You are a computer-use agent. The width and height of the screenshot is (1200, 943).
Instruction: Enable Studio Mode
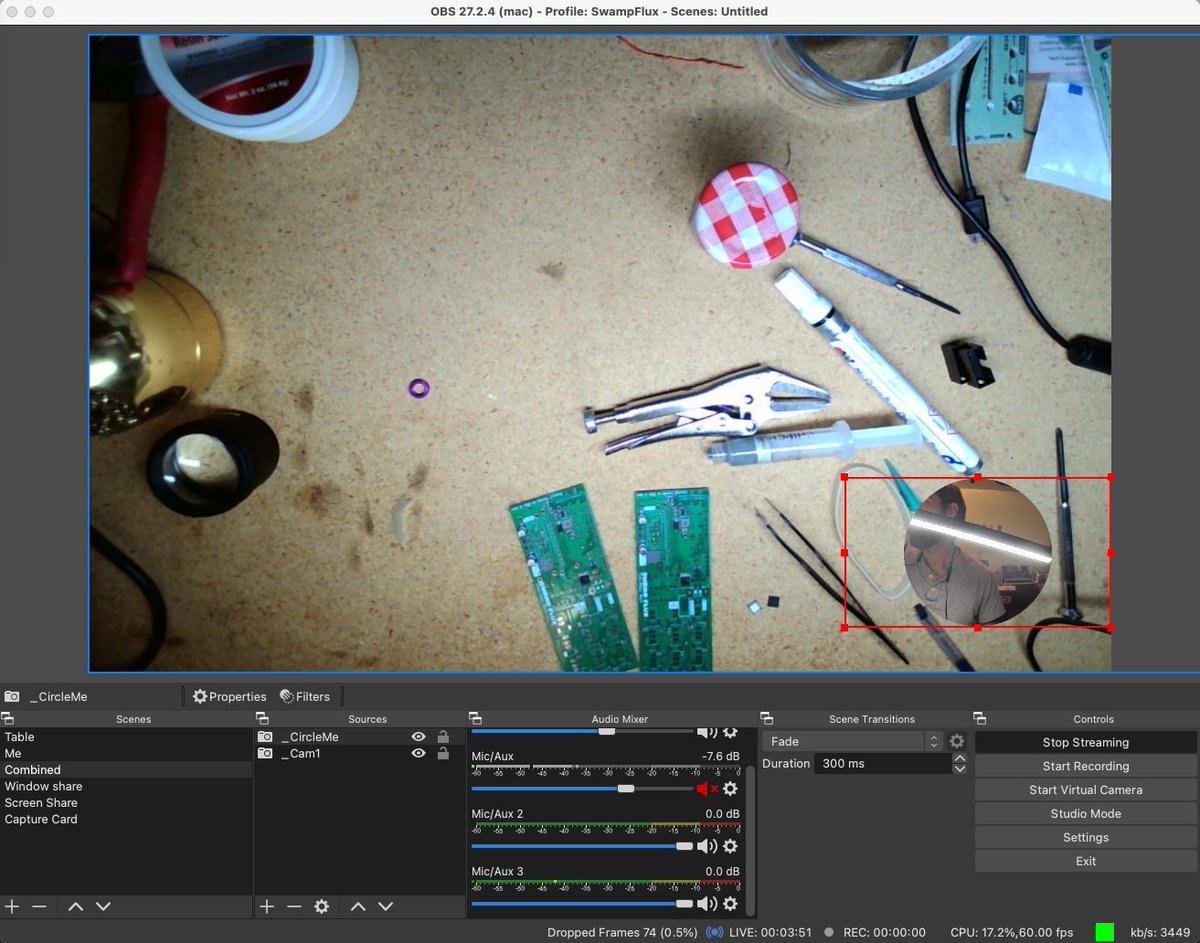tap(1084, 813)
